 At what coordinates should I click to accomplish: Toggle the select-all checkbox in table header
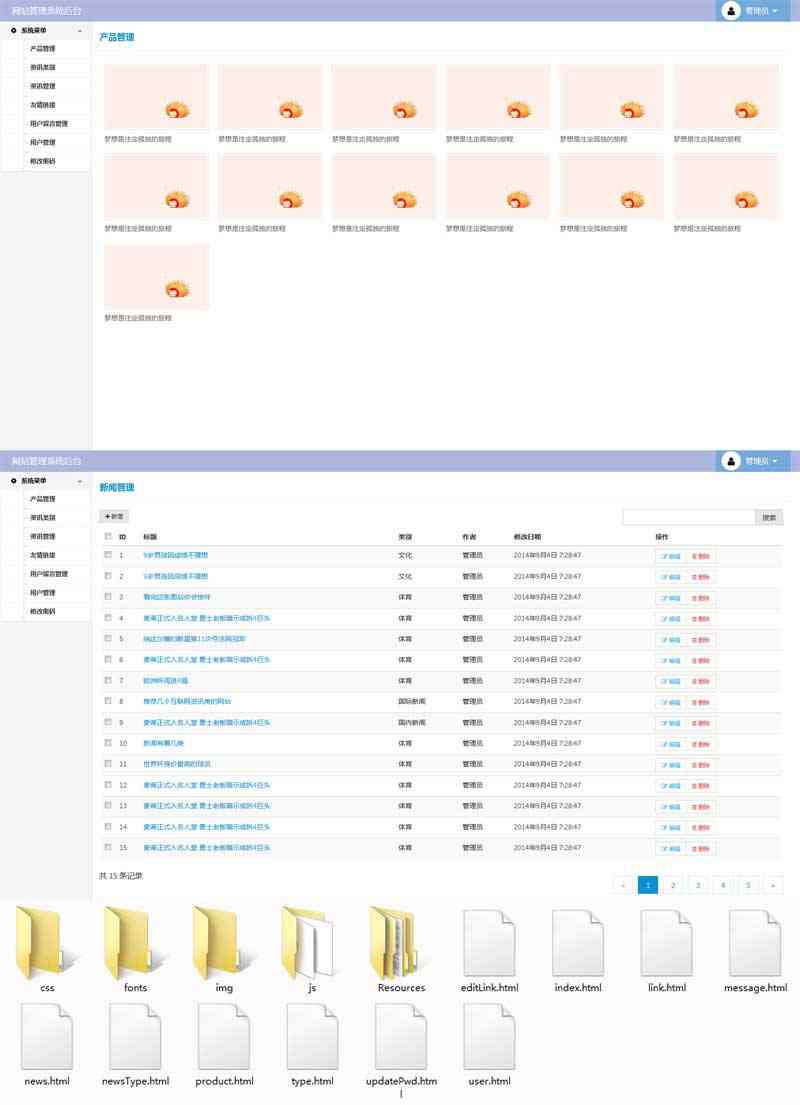[x=108, y=537]
